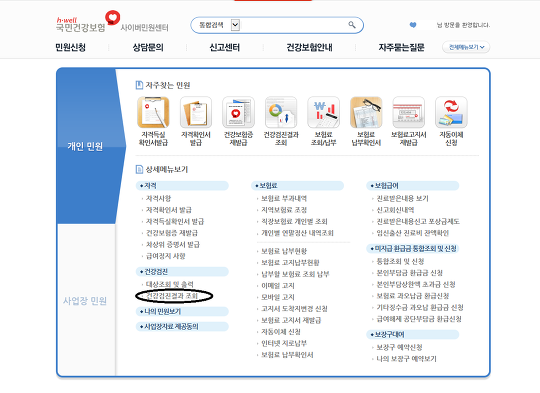Viewport: 540px width, 393px height.
Task: Open the 급여해제 공단부담금 환급신청 link
Action: point(419,319)
